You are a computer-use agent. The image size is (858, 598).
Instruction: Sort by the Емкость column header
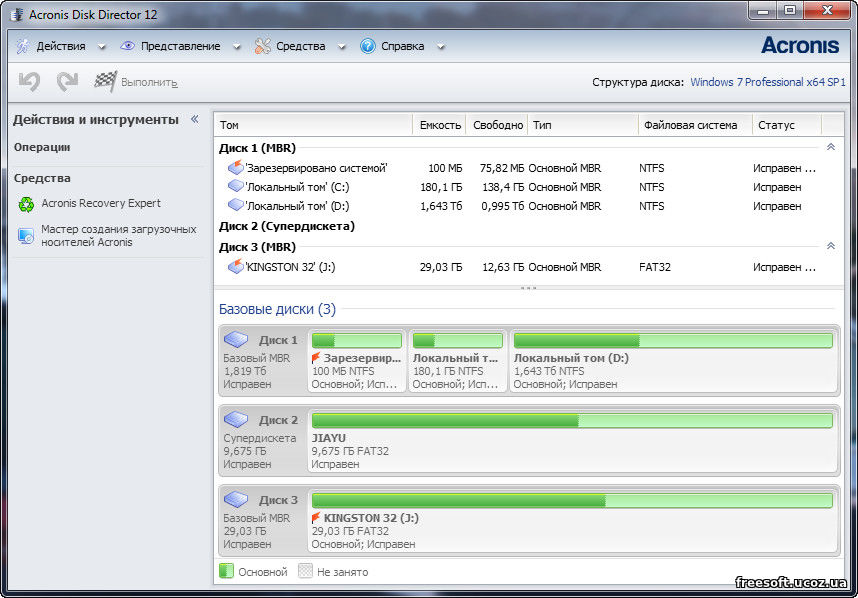[439, 125]
